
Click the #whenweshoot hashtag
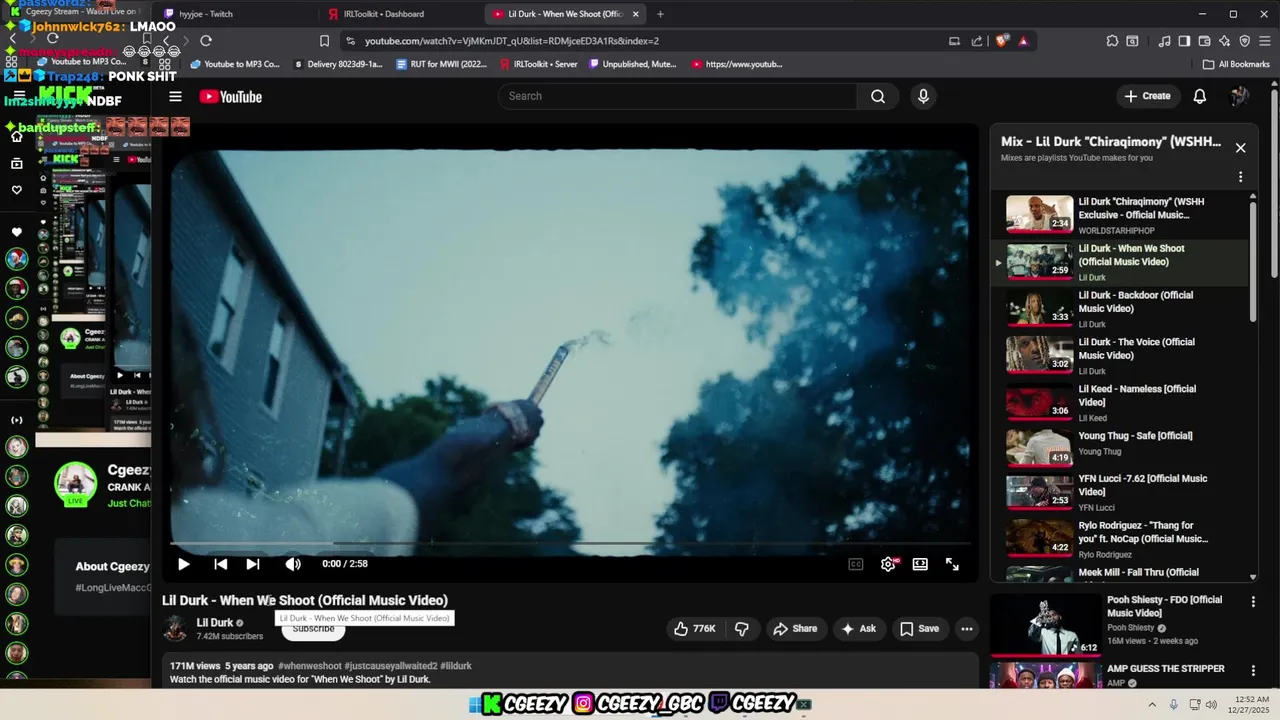click(x=310, y=666)
